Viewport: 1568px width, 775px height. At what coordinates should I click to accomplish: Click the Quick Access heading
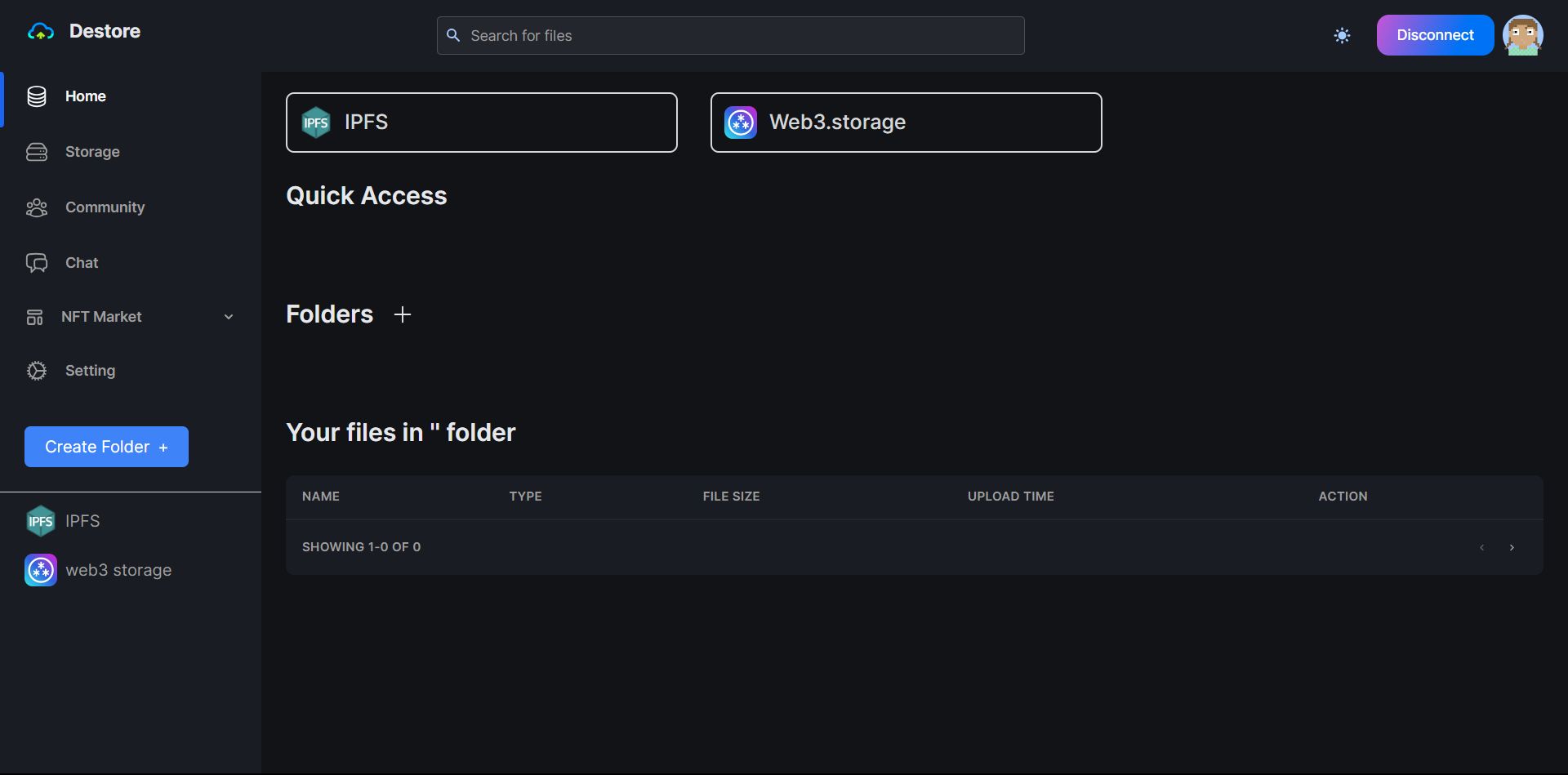pos(367,196)
